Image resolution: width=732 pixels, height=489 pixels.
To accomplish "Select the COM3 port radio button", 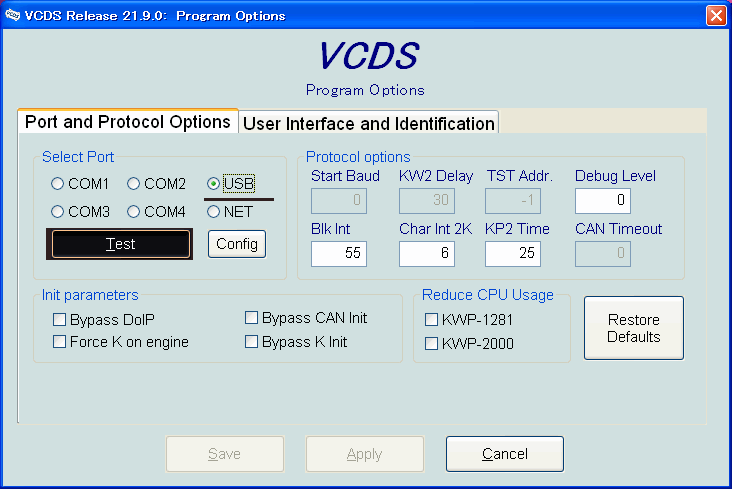I will tap(57, 212).
